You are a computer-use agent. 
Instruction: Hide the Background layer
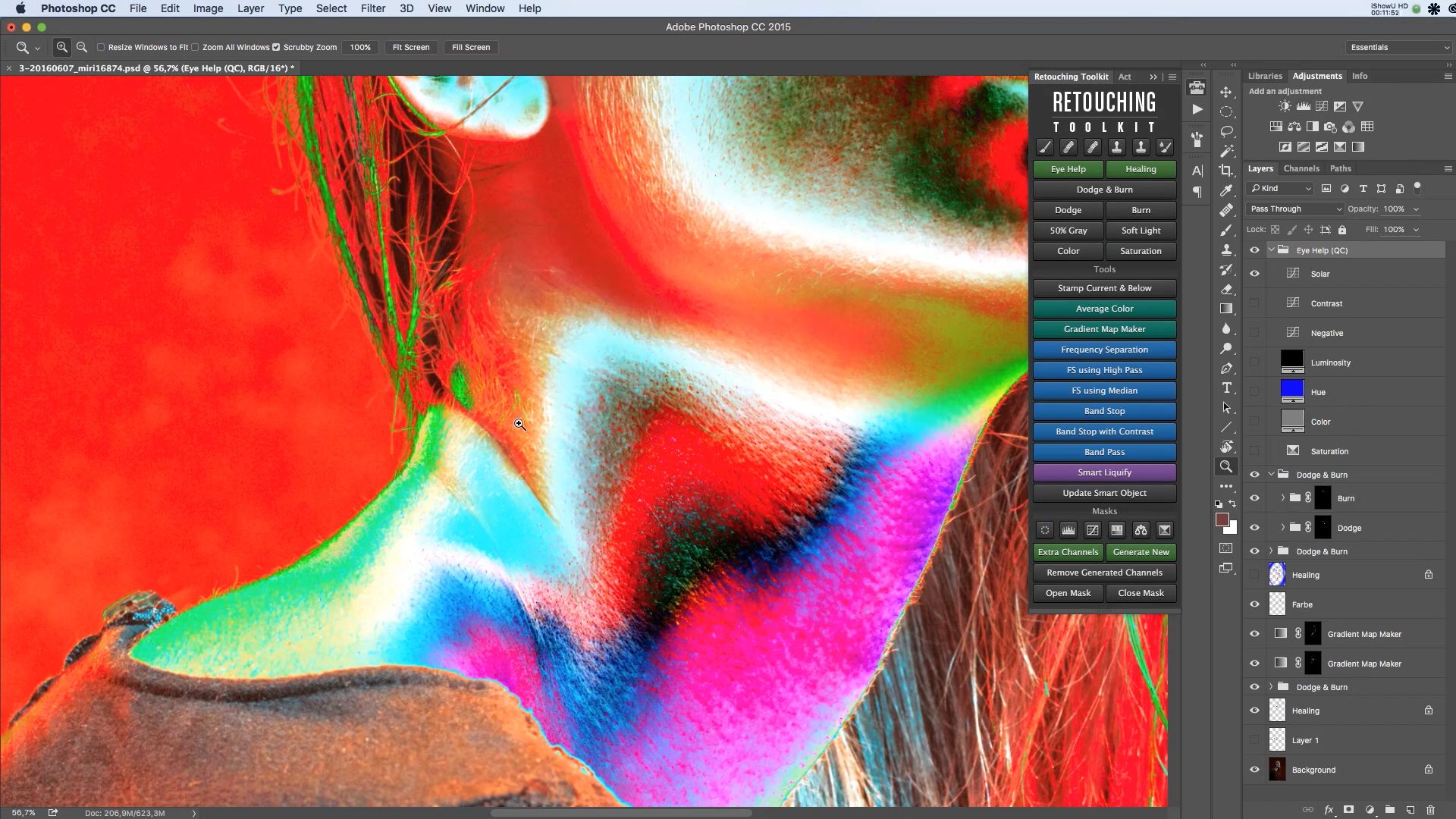1254,770
